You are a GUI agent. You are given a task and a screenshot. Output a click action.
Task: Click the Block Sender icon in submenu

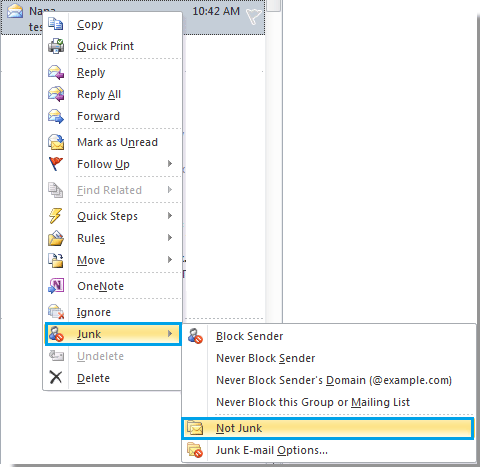(195, 336)
